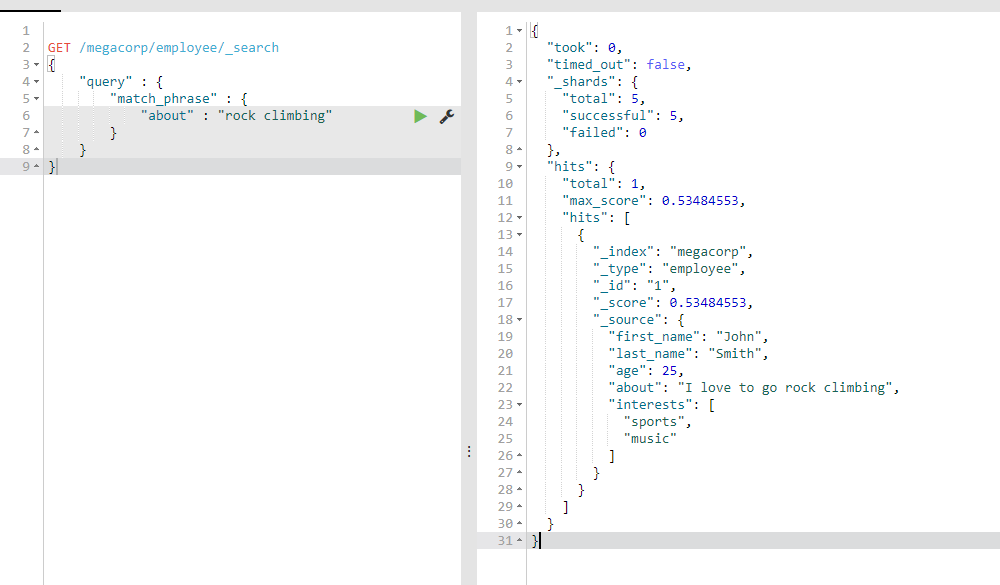Collapse the "match_phrase" fold at line 5

36,99
